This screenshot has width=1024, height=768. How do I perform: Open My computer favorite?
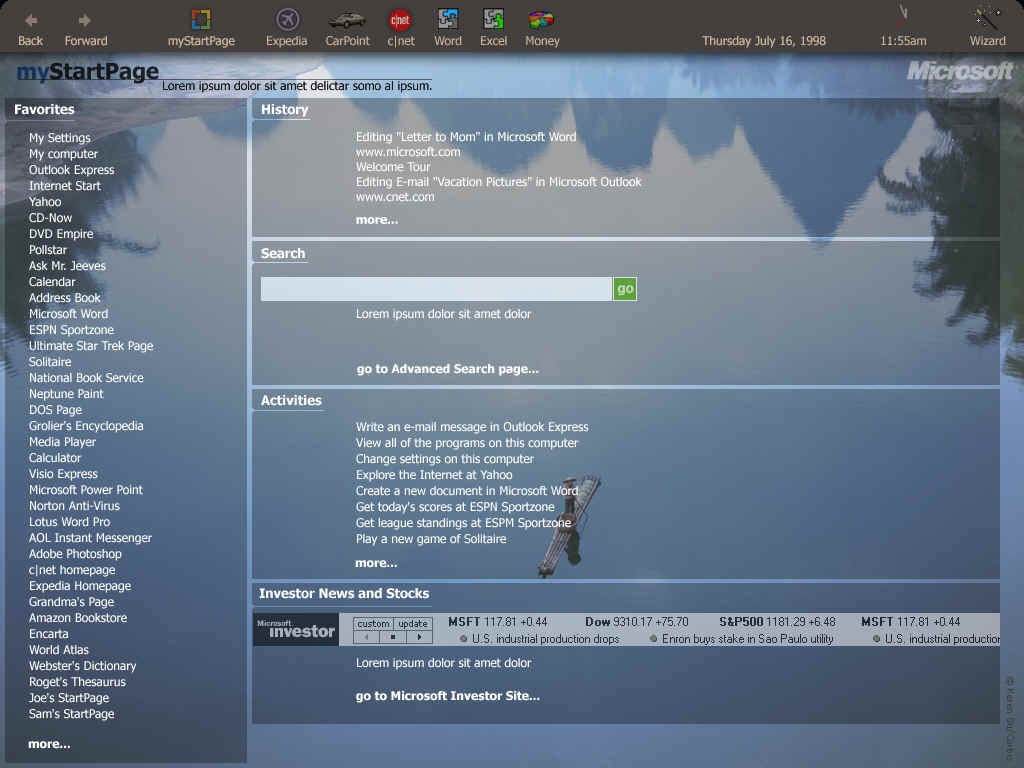[x=63, y=154]
